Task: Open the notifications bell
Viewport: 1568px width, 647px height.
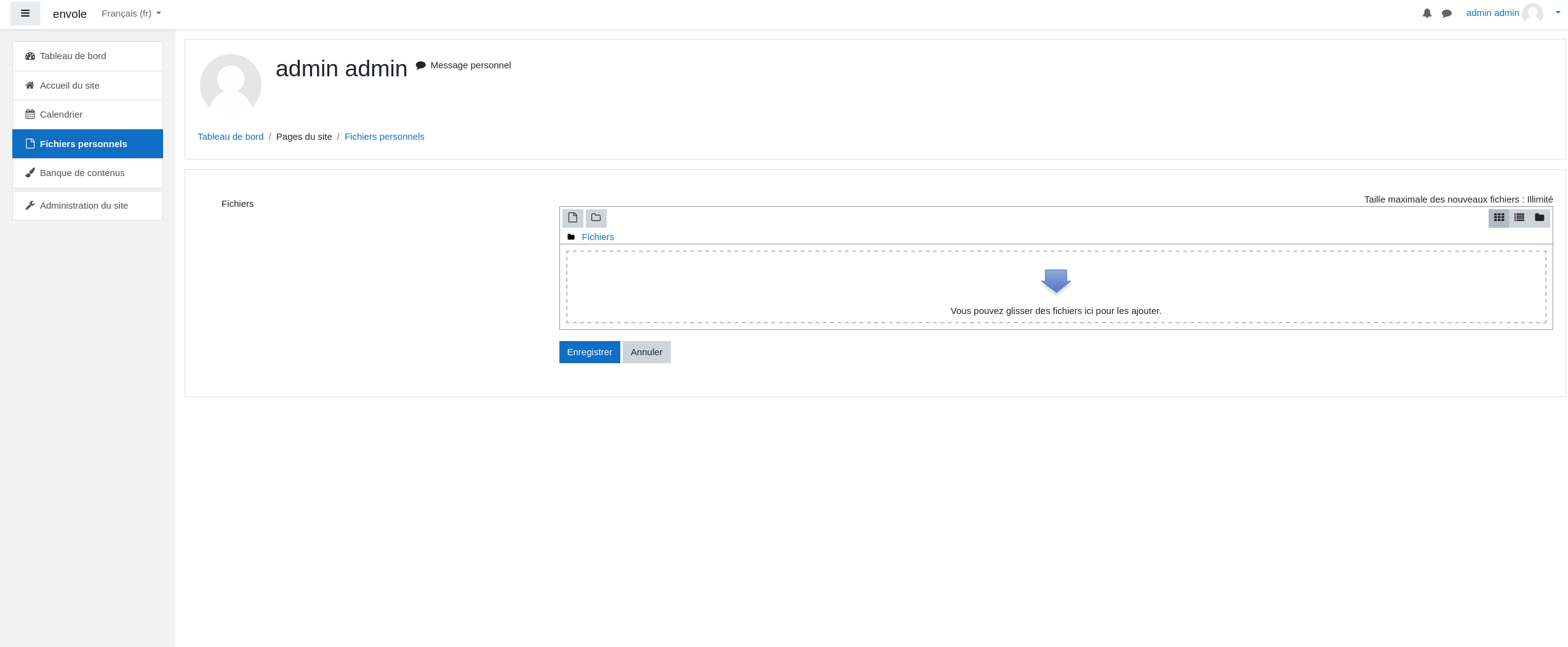Action: point(1426,14)
